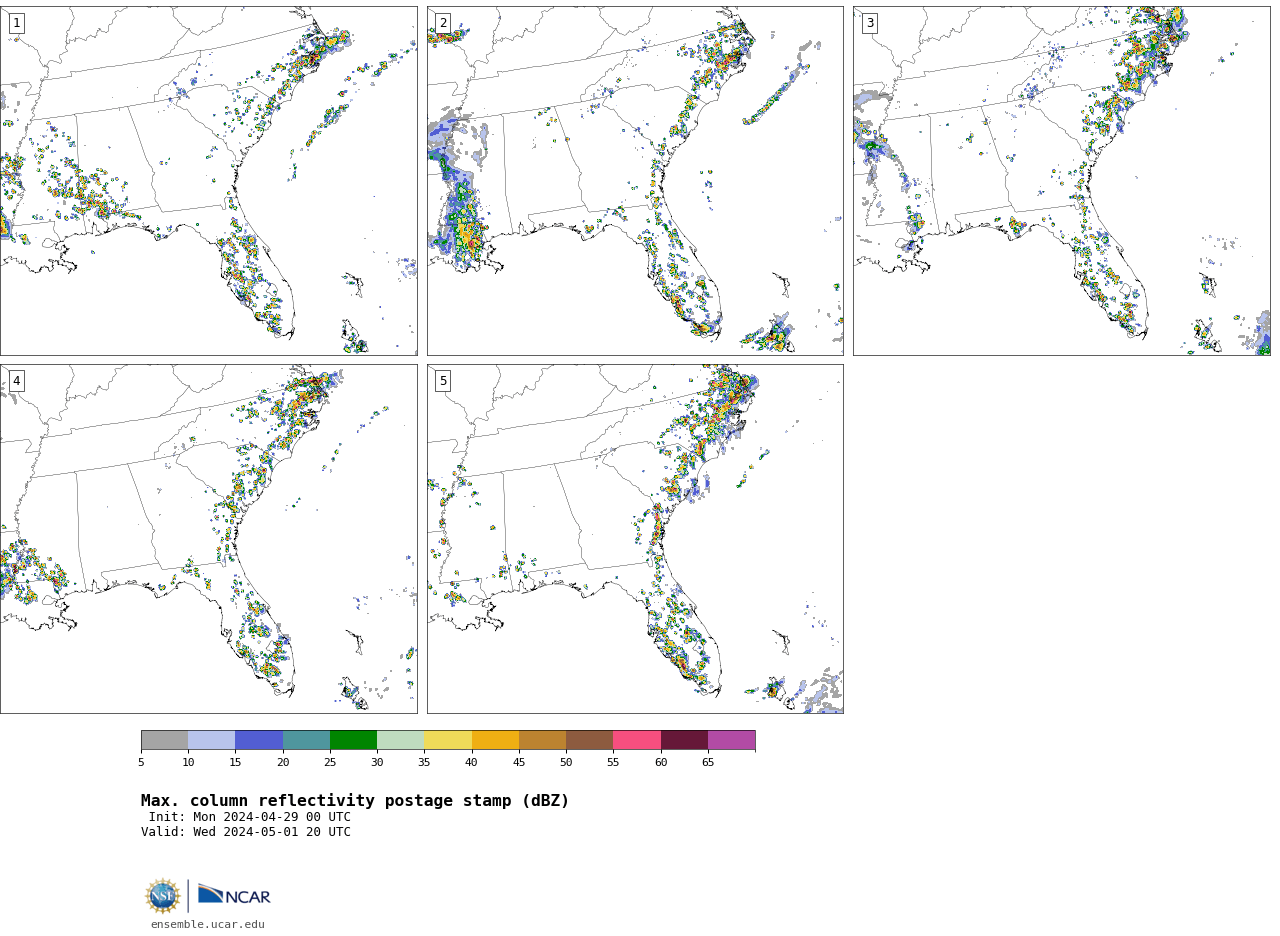Click the colorbar tick label 50

click(x=566, y=763)
